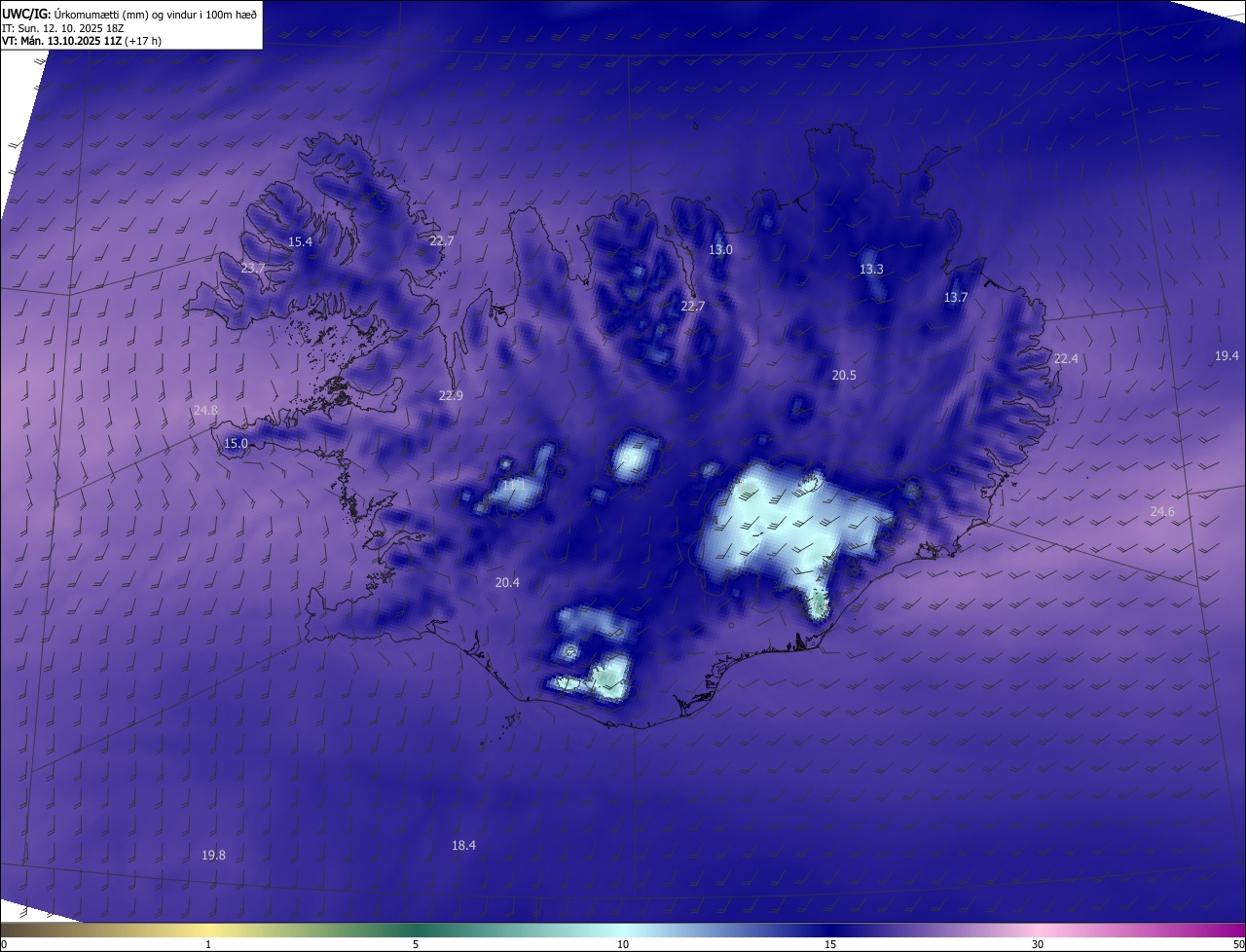Click the 20.5 value label on the map
Image resolution: width=1246 pixels, height=952 pixels.
pyautogui.click(x=844, y=376)
